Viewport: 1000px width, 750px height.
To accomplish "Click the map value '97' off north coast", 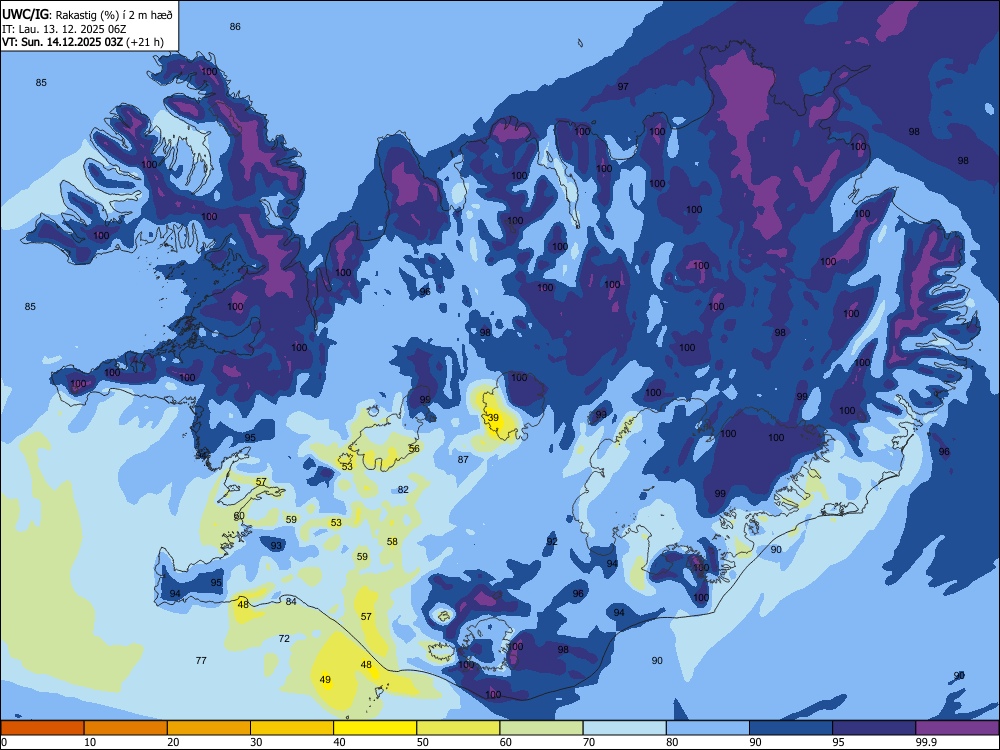I will click(x=623, y=87).
